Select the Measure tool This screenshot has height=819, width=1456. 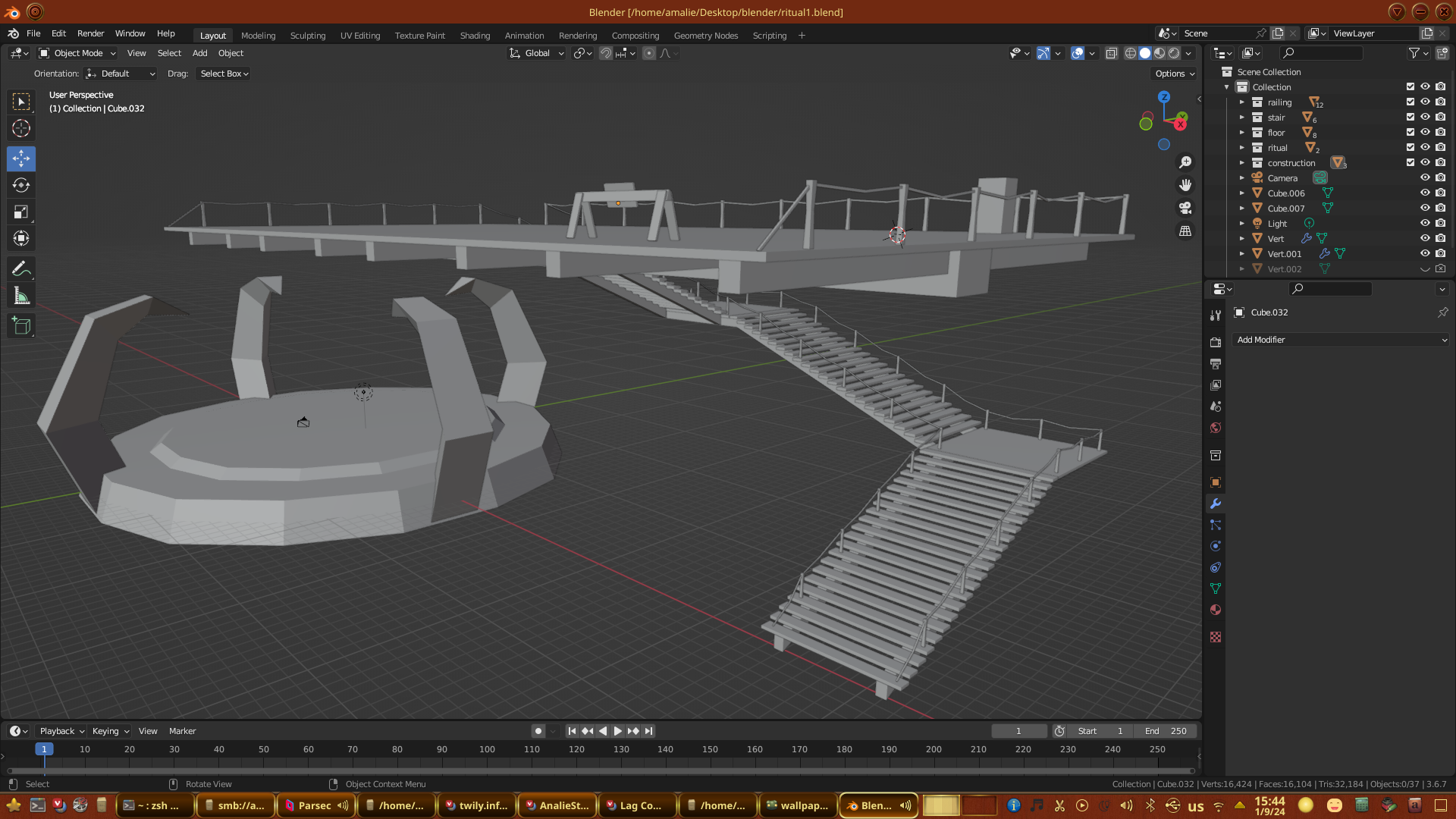coord(21,297)
